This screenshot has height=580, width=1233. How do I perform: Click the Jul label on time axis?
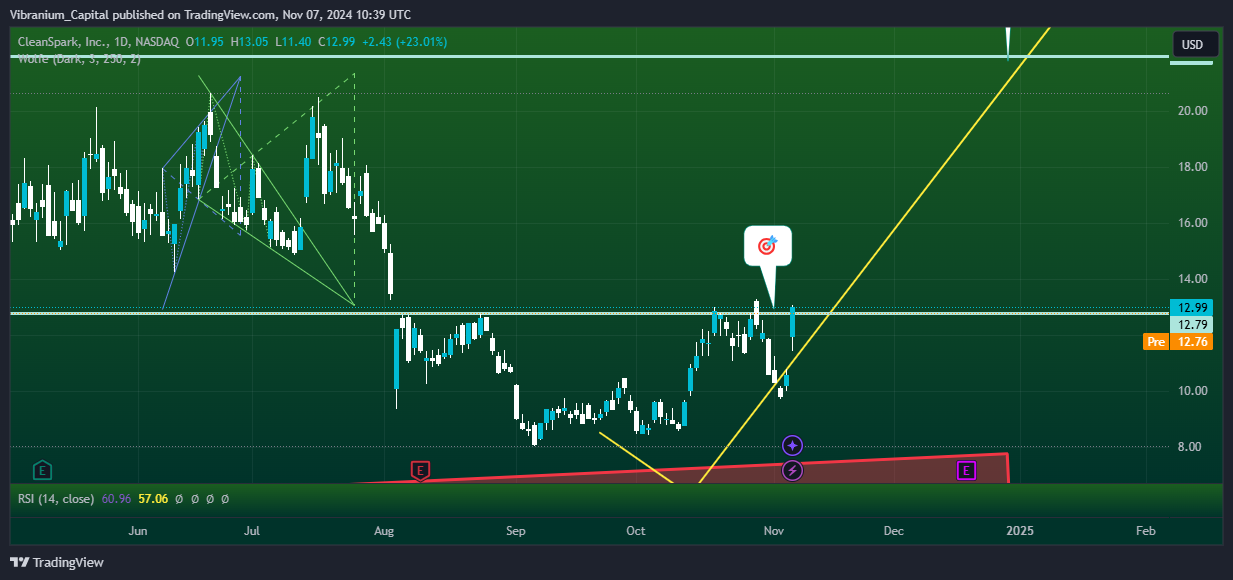pos(252,531)
